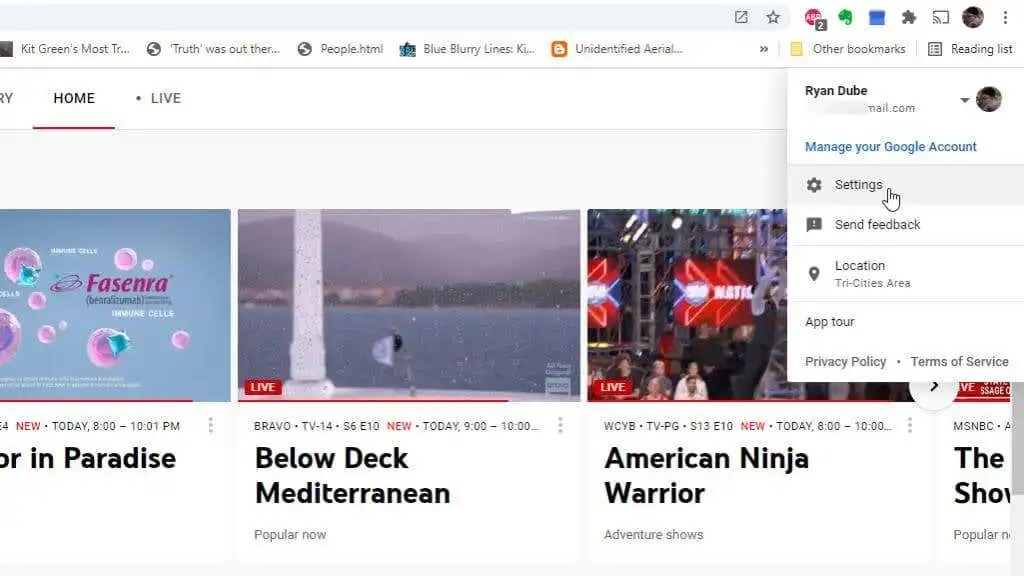Open People.html bookmark
The width and height of the screenshot is (1024, 576).
[340, 49]
